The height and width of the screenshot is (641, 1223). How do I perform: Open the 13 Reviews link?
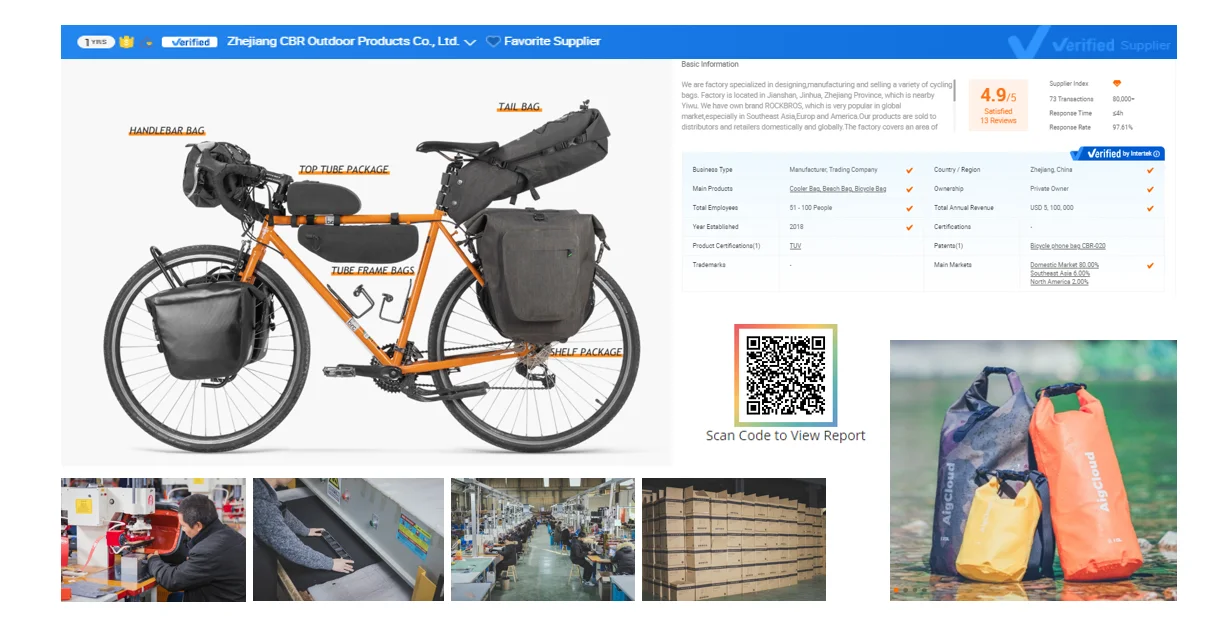click(998, 121)
